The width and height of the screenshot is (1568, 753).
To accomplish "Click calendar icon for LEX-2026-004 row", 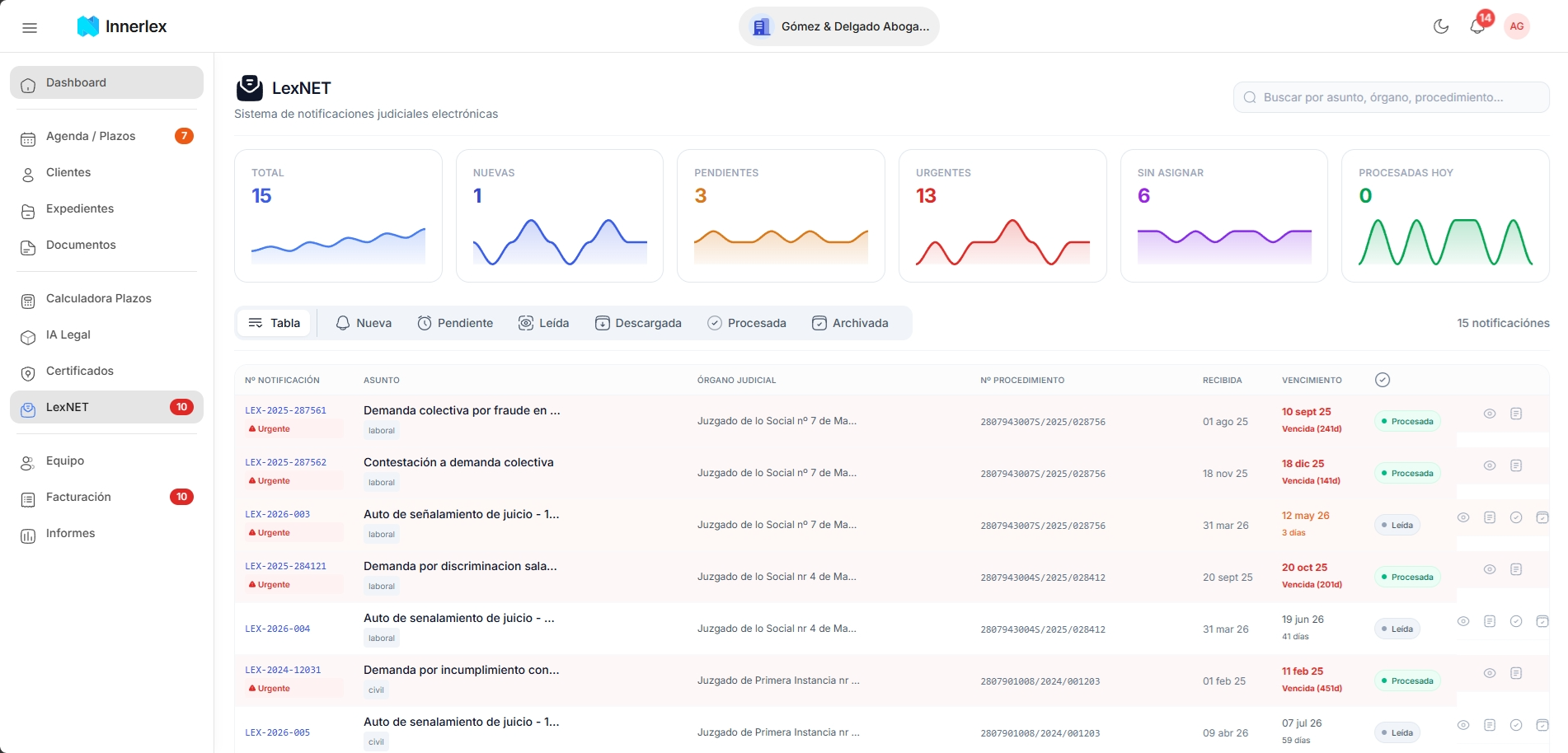I will pos(1542,621).
